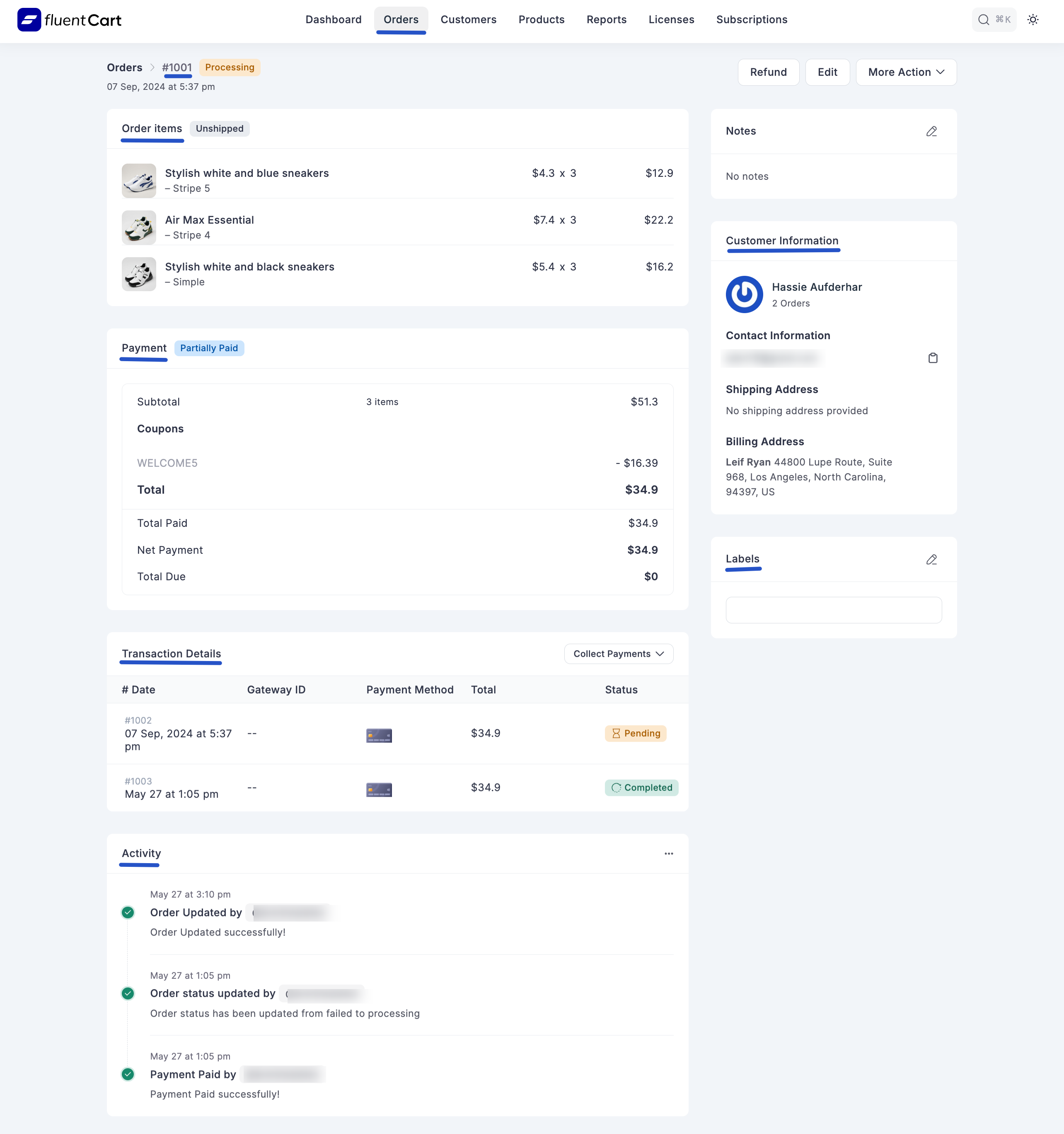Copy contact information via the clipboard icon
The width and height of the screenshot is (1064, 1134).
point(933,358)
